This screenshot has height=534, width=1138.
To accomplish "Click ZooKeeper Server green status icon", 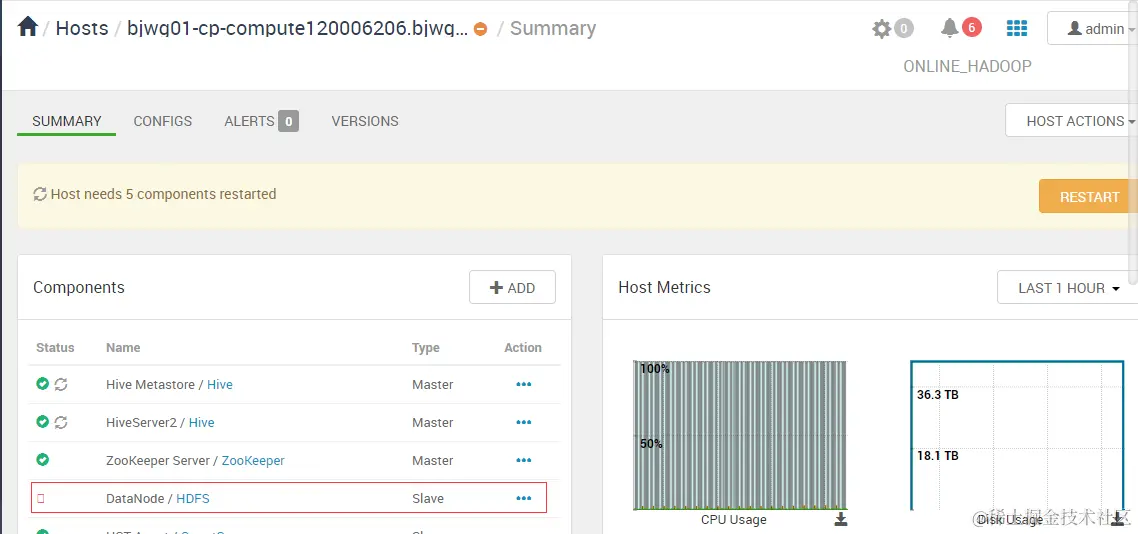I will tap(43, 459).
